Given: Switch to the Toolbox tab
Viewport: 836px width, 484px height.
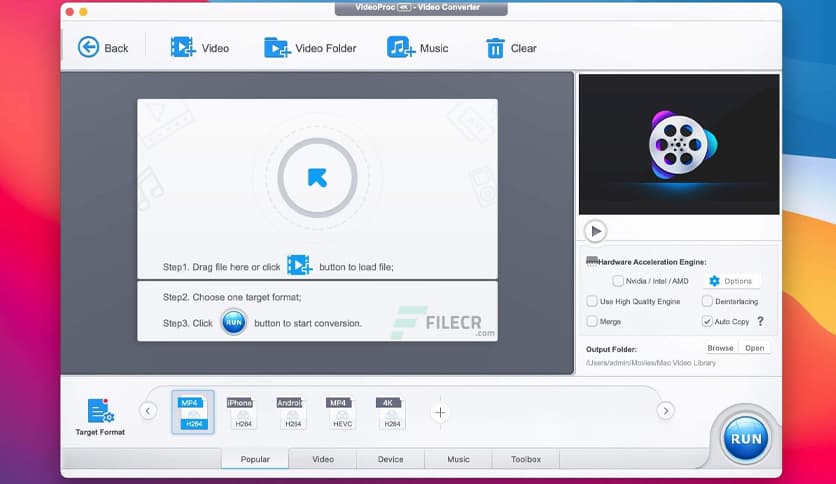Looking at the screenshot, I should [526, 459].
